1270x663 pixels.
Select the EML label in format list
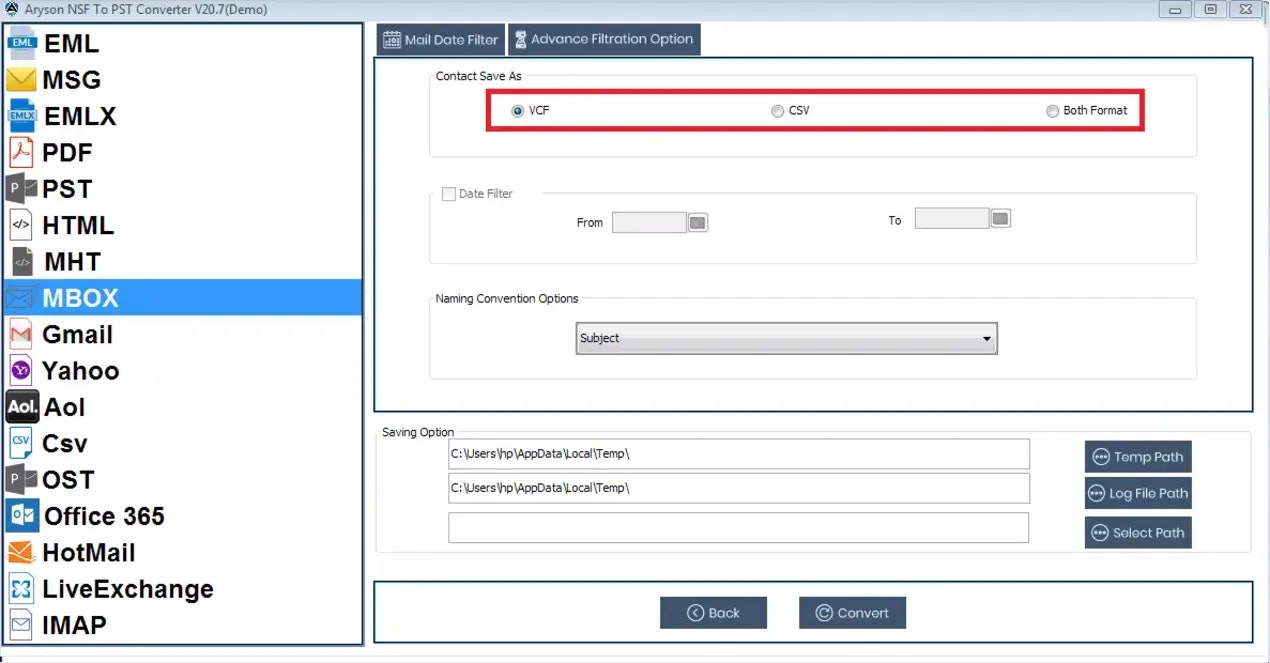[x=72, y=44]
